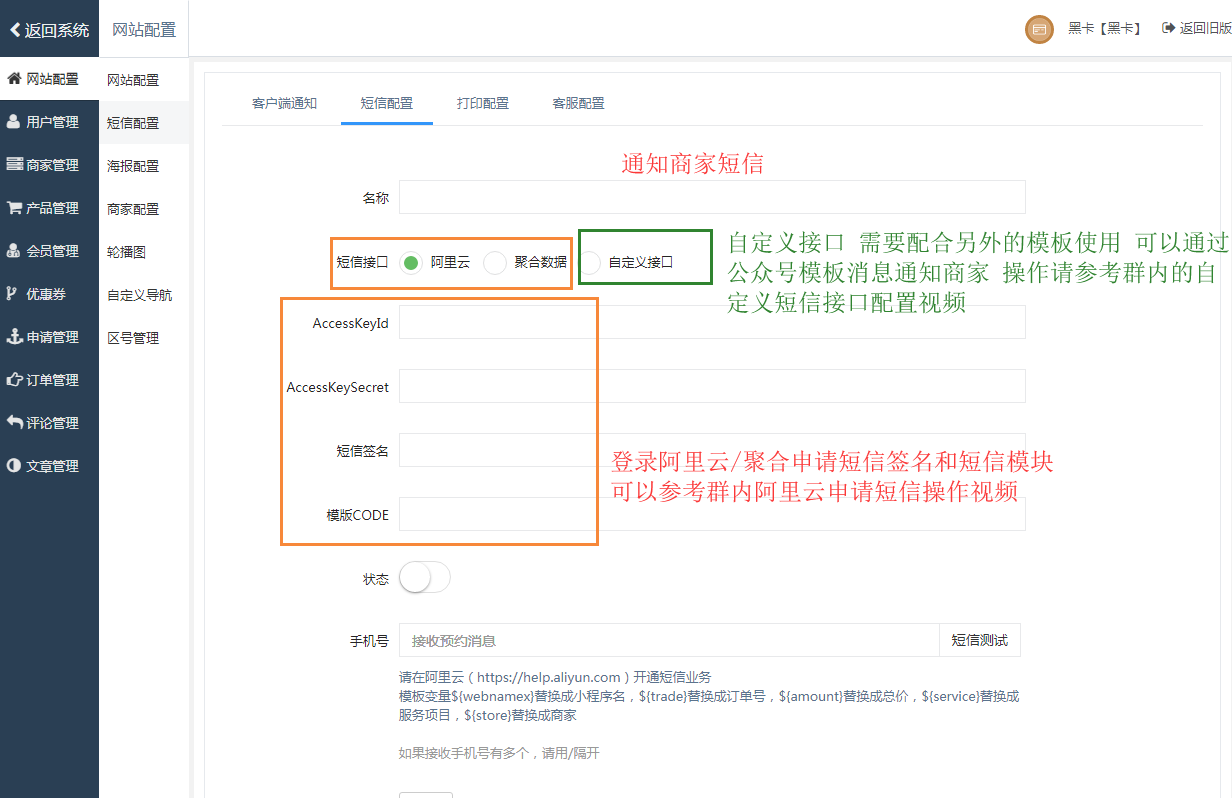
Task: Open 短信配置 in the submenu
Action: tap(133, 123)
